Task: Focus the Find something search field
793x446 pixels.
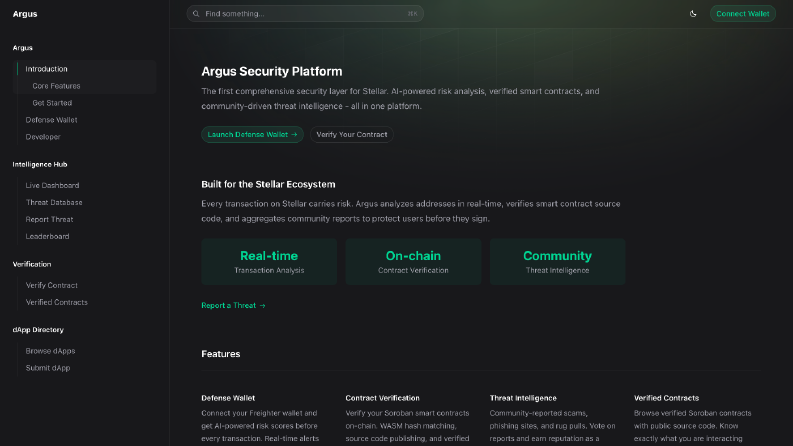Action: tap(305, 14)
